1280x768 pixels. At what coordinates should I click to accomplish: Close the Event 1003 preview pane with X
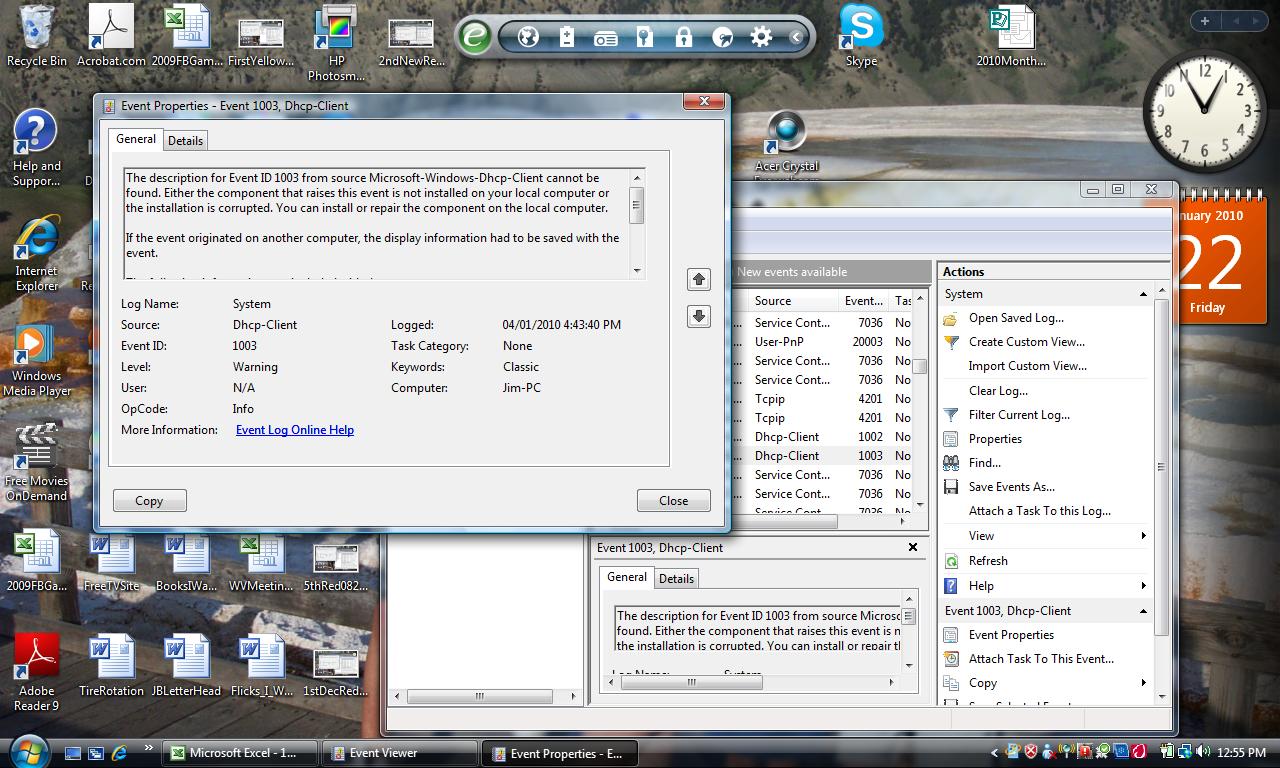coord(912,547)
